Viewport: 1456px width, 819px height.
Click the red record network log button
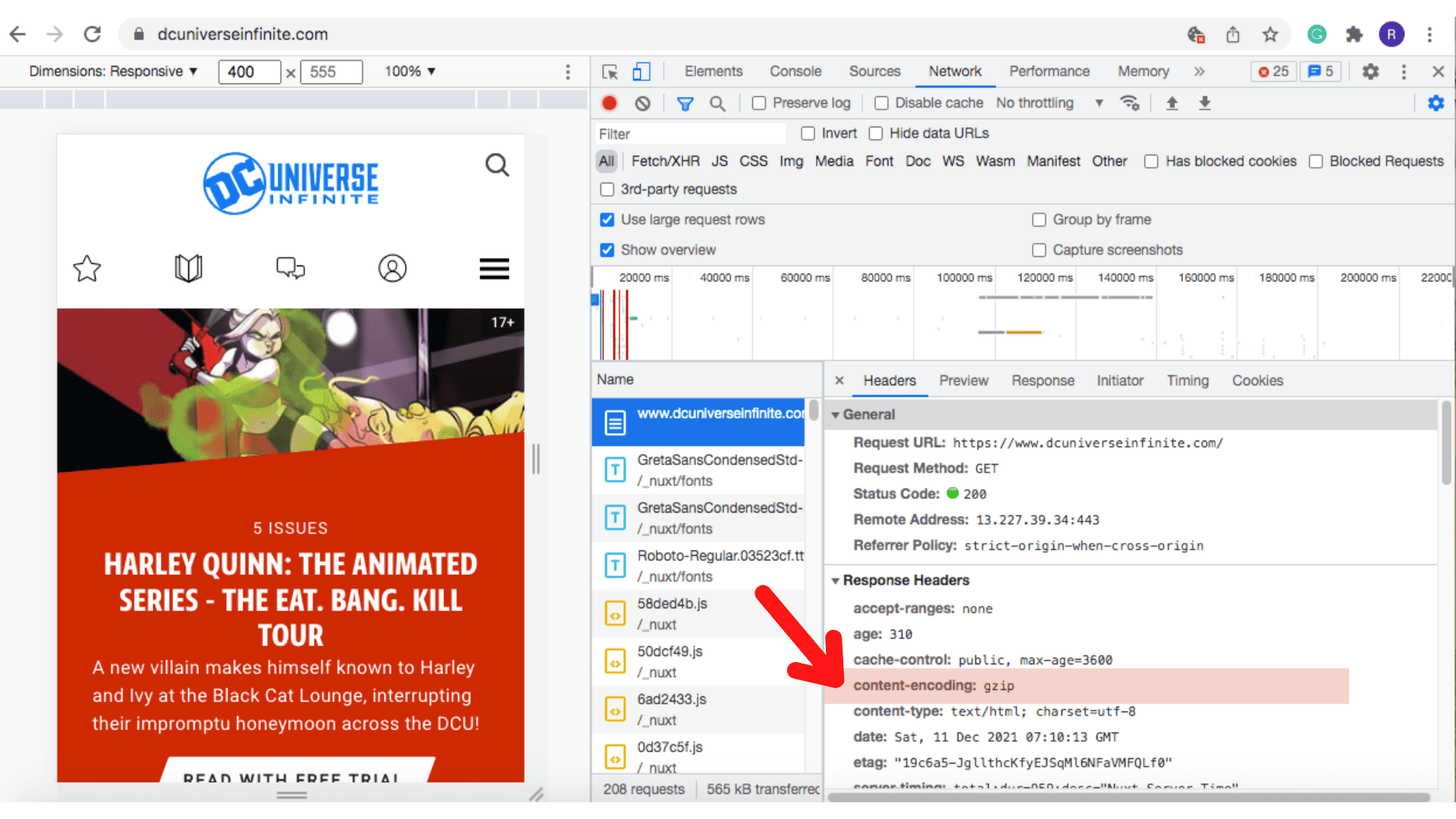point(609,103)
